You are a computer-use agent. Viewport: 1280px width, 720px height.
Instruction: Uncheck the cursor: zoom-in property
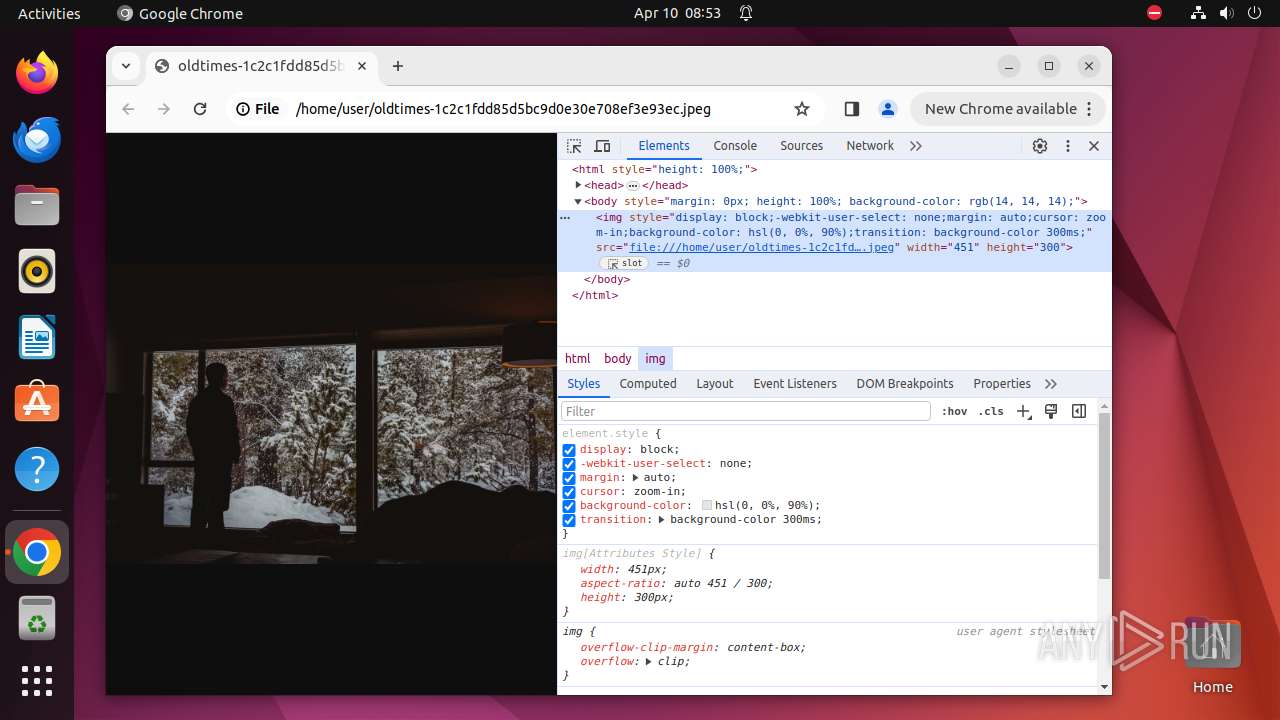tap(569, 492)
